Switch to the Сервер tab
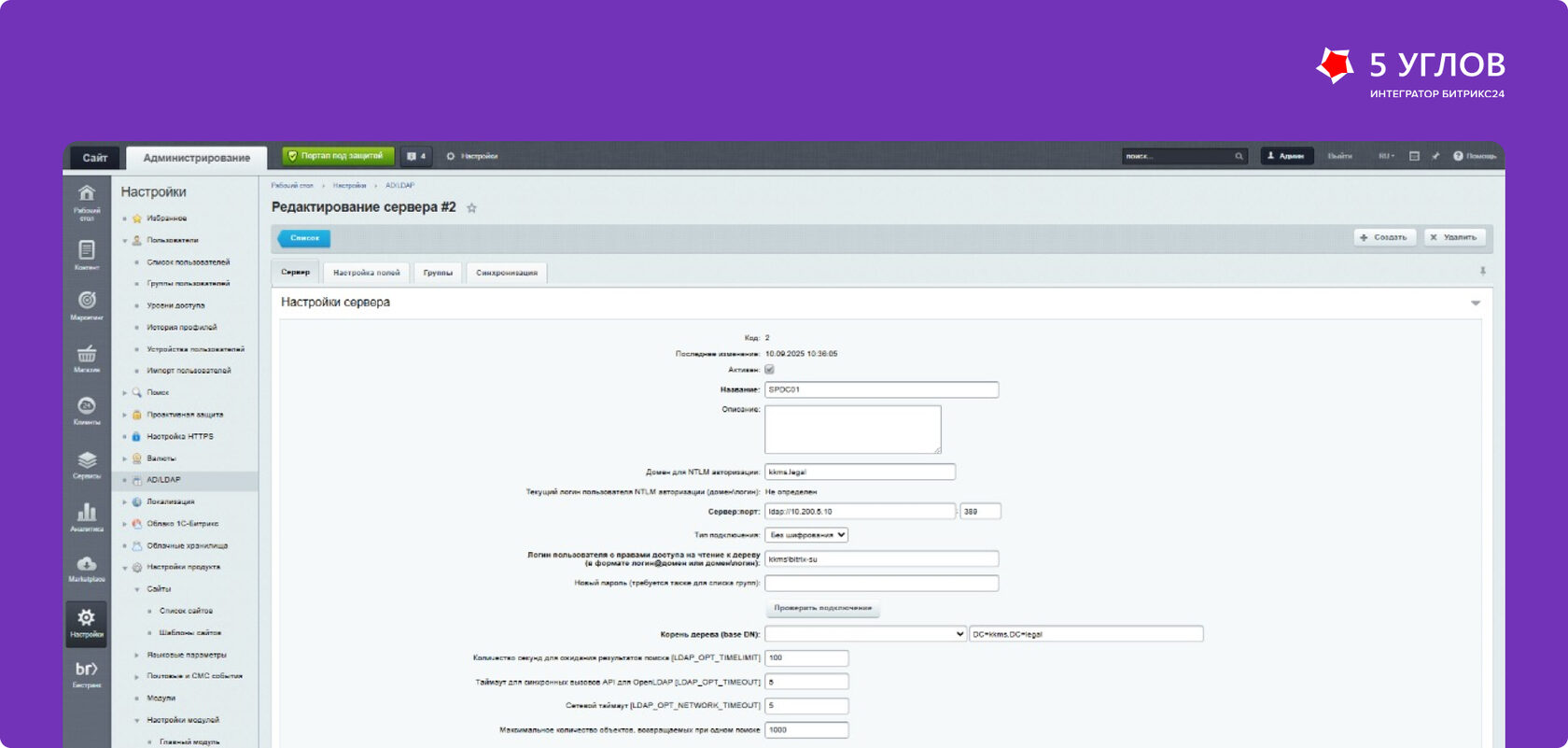This screenshot has height=748, width=1568. 296,272
